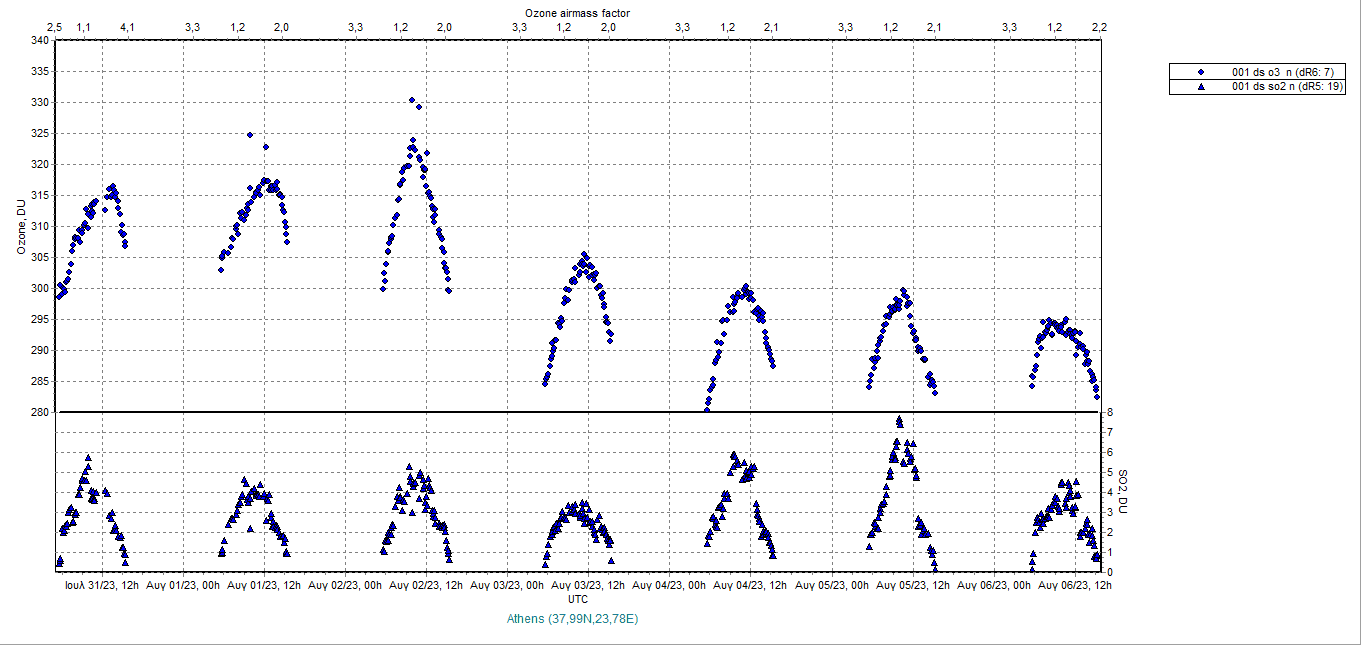Click the triangle marker icon in the legend
The image size is (1361, 645).
click(x=1201, y=87)
